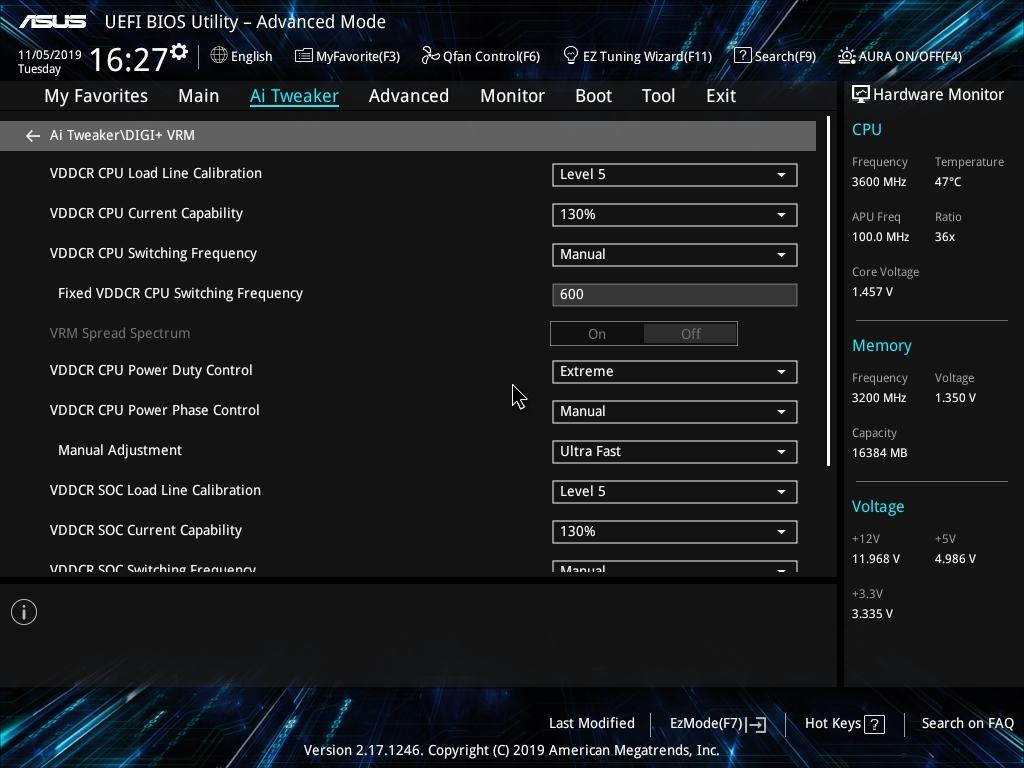Select the Ai Tweaker tab

pyautogui.click(x=294, y=96)
